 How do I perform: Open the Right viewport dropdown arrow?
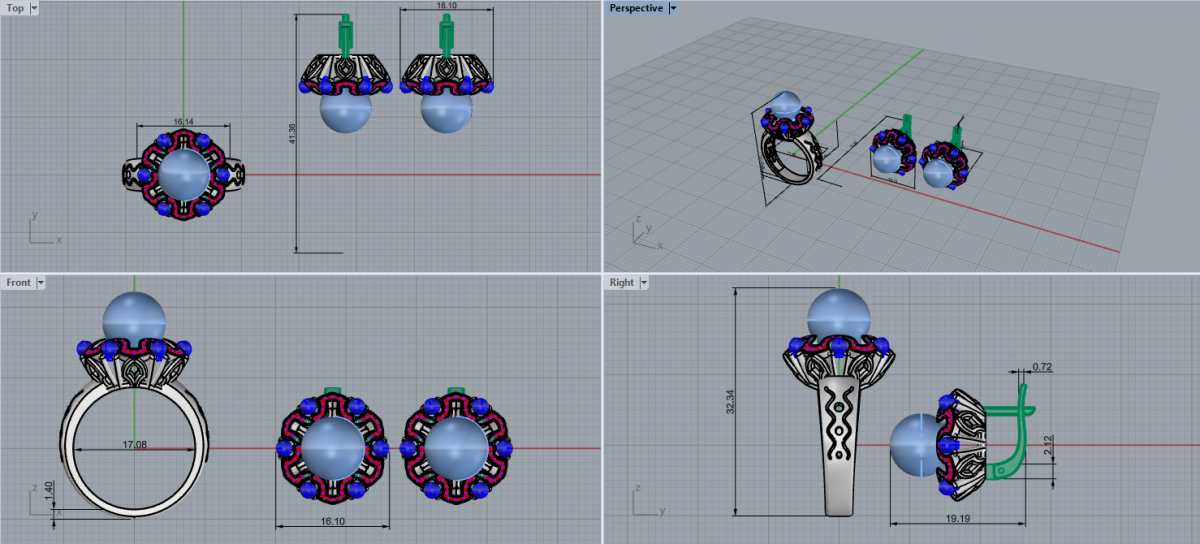click(643, 283)
